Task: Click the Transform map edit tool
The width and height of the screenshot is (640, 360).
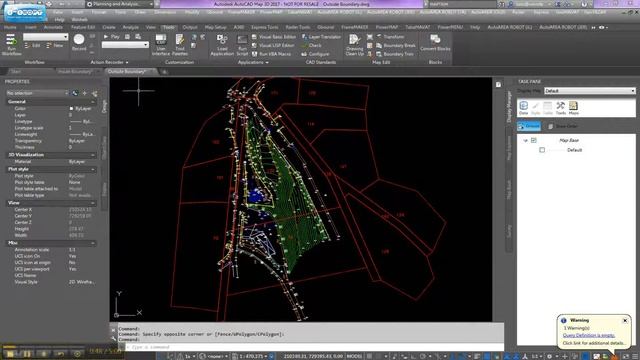Action: click(x=390, y=37)
